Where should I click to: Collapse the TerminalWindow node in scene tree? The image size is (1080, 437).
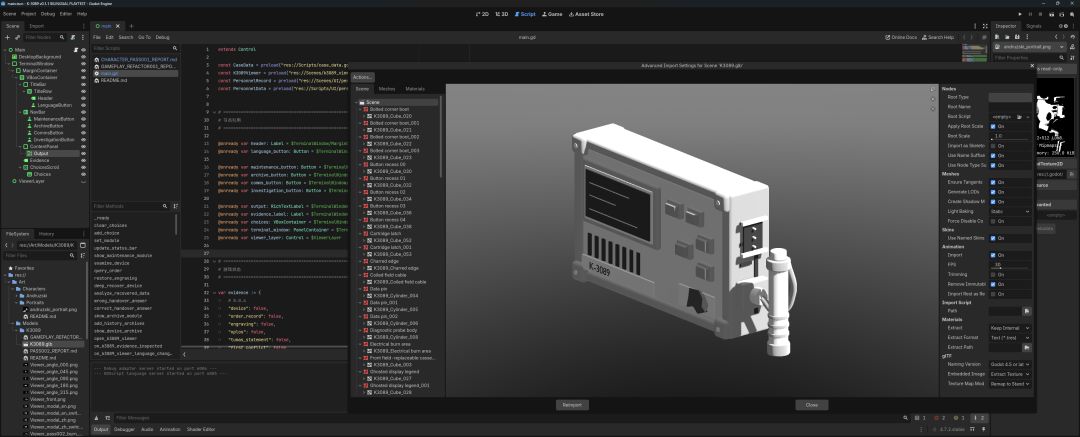coord(10,63)
